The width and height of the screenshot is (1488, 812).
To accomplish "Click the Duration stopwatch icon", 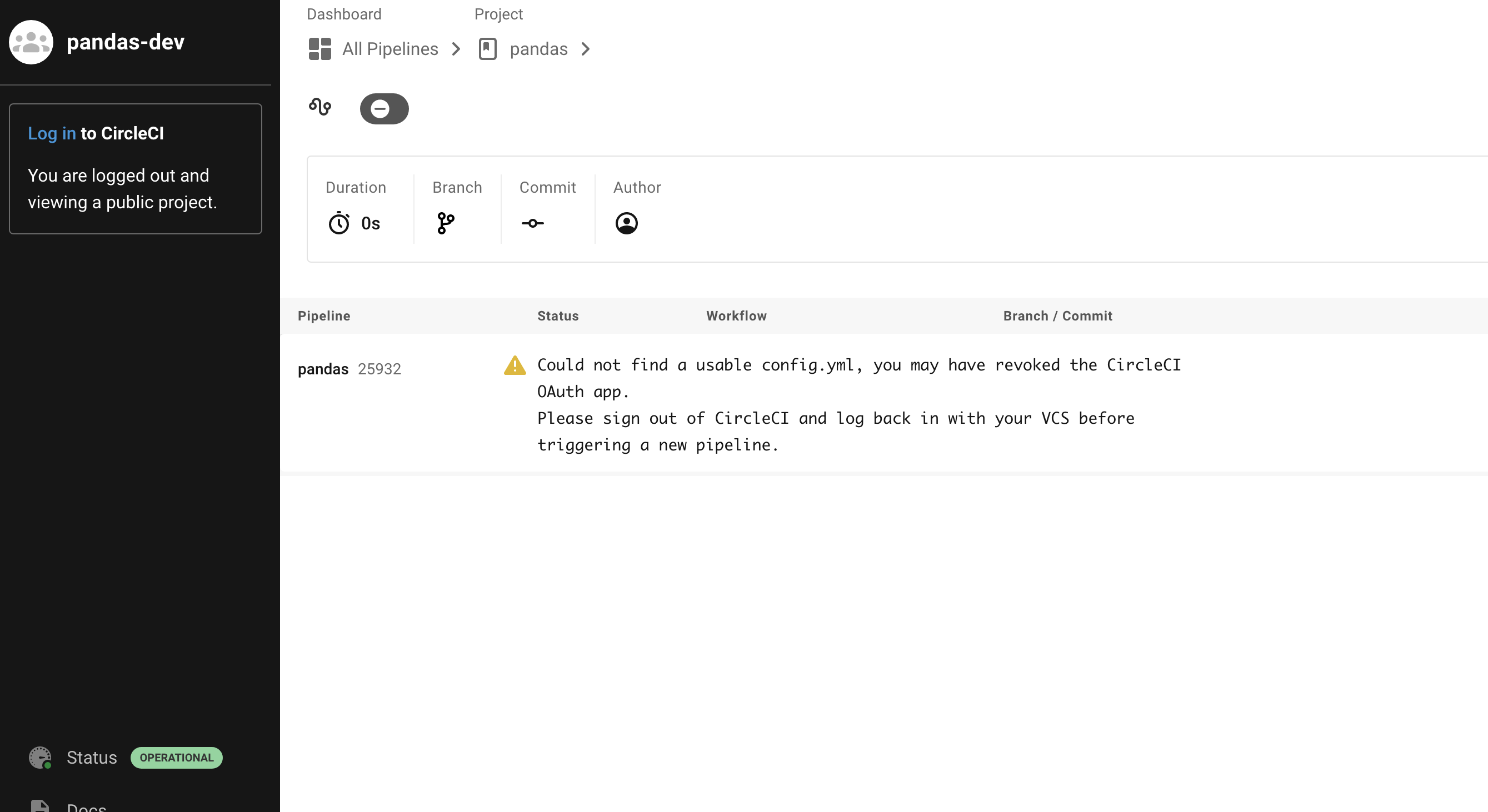I will tap(339, 223).
